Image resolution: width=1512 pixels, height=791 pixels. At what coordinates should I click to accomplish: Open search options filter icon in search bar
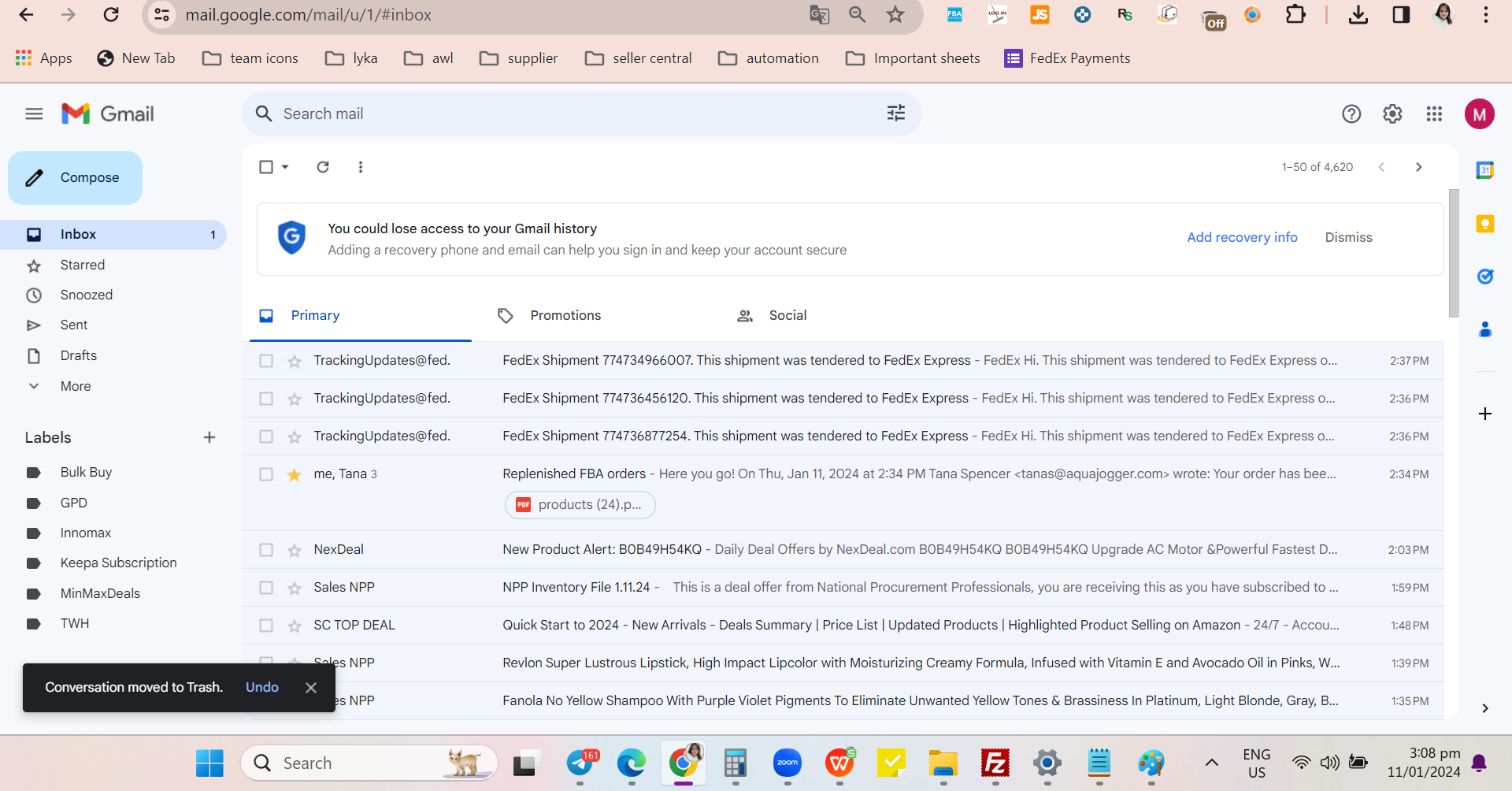pyautogui.click(x=896, y=113)
